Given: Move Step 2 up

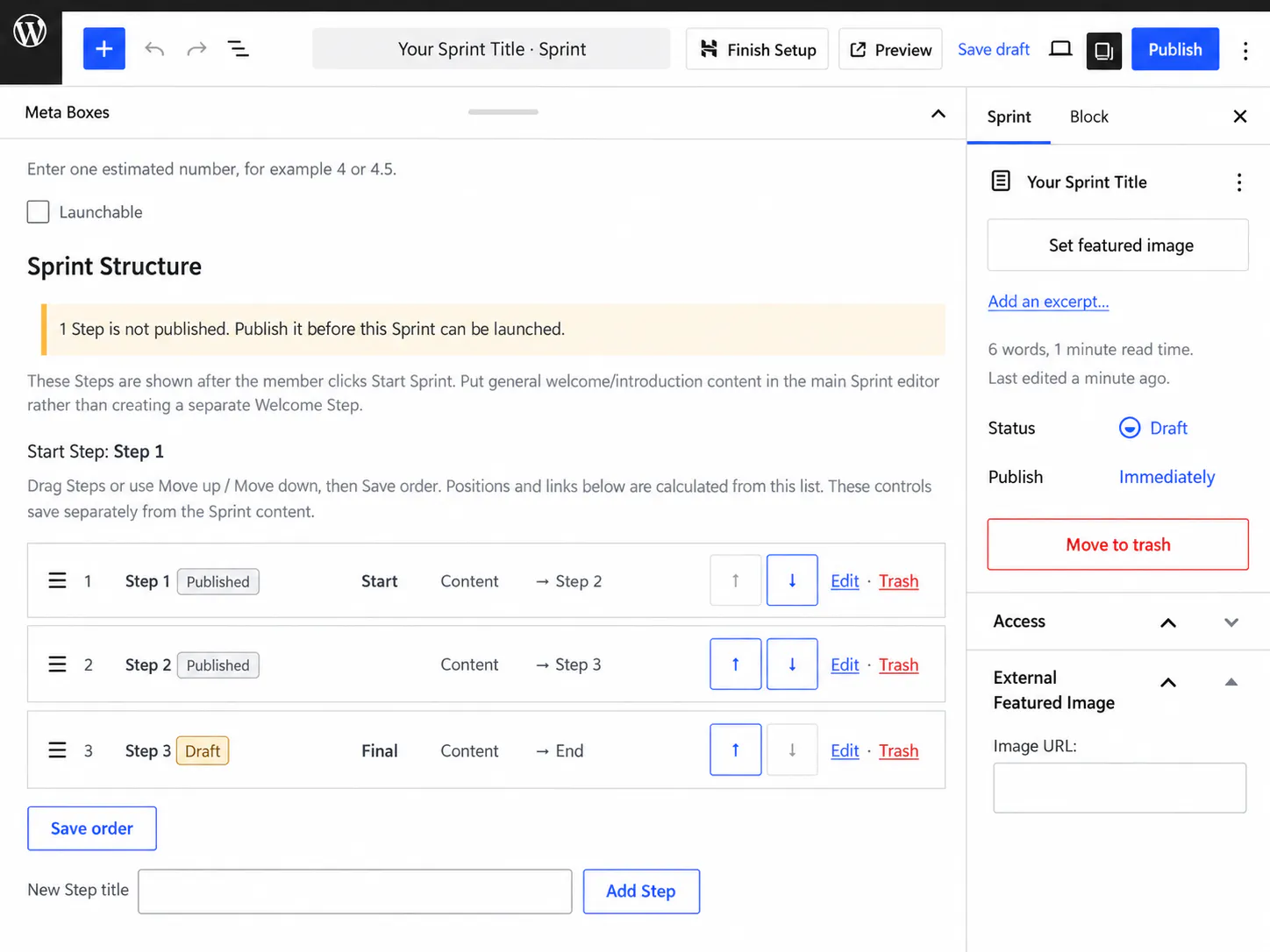Looking at the screenshot, I should click(736, 664).
